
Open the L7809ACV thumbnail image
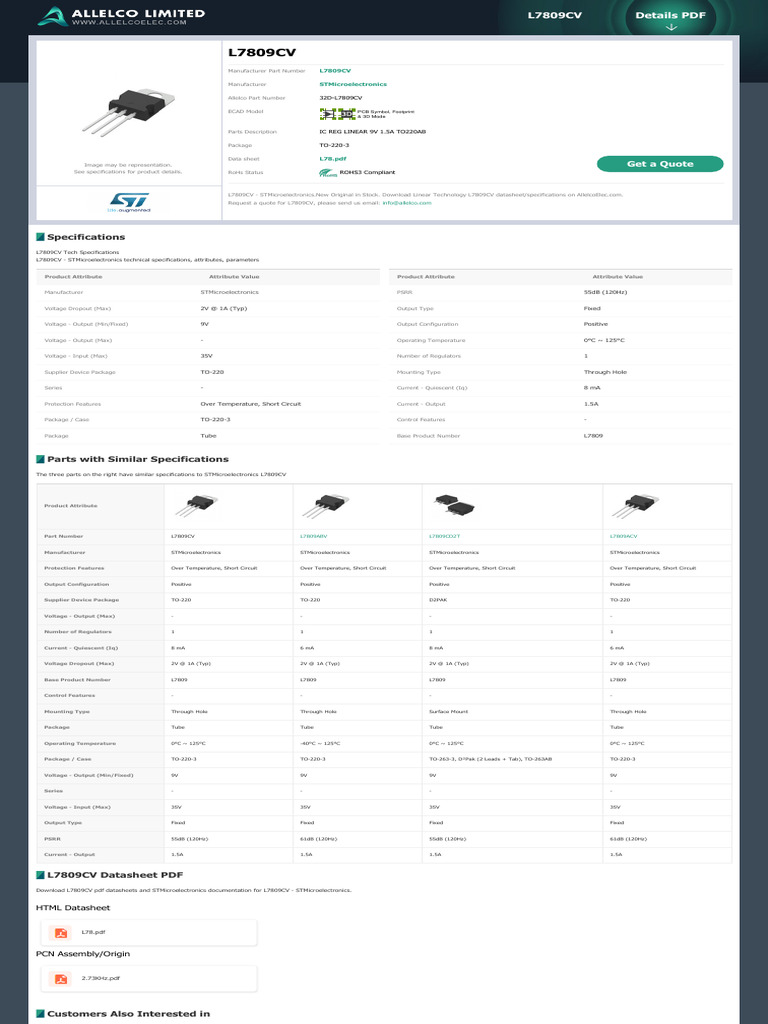635,506
